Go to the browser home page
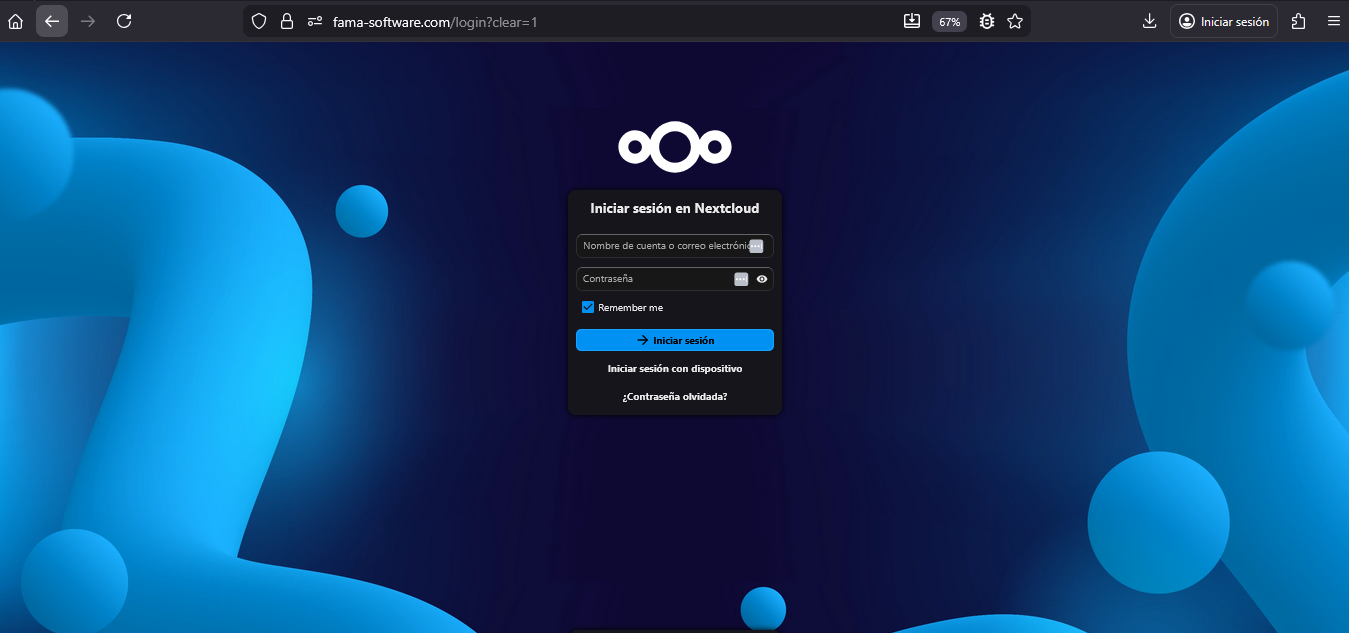This screenshot has width=1349, height=633. (x=16, y=21)
